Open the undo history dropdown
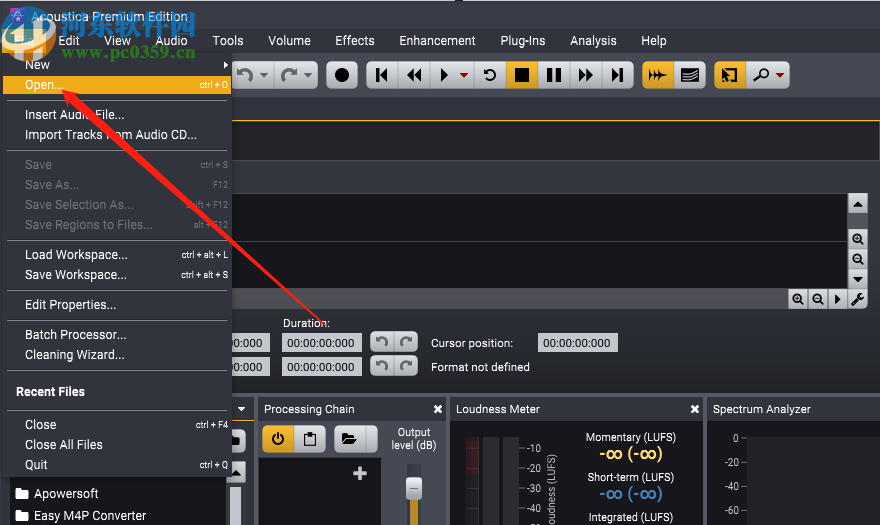880x525 pixels. click(x=264, y=75)
